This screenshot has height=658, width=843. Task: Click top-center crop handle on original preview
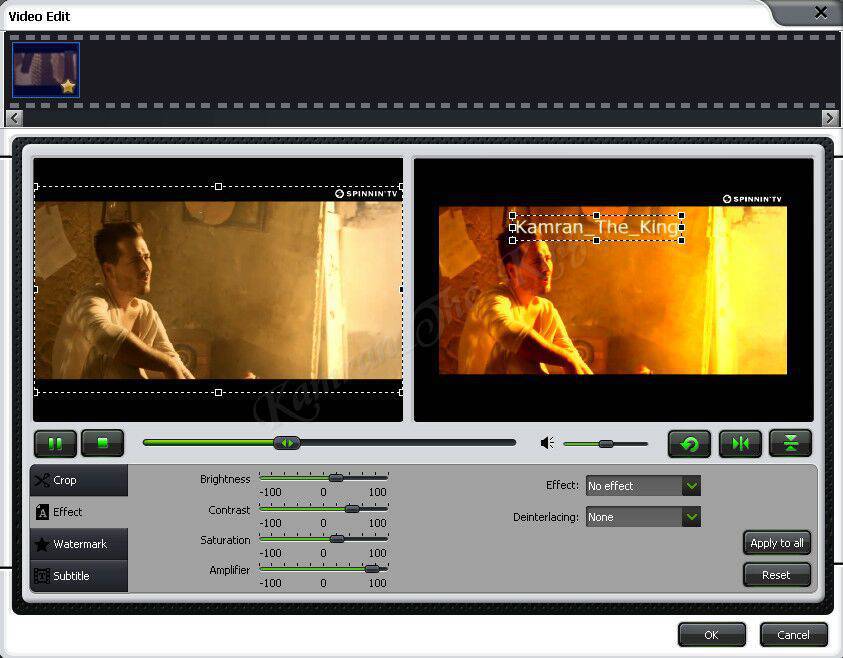pos(218,187)
